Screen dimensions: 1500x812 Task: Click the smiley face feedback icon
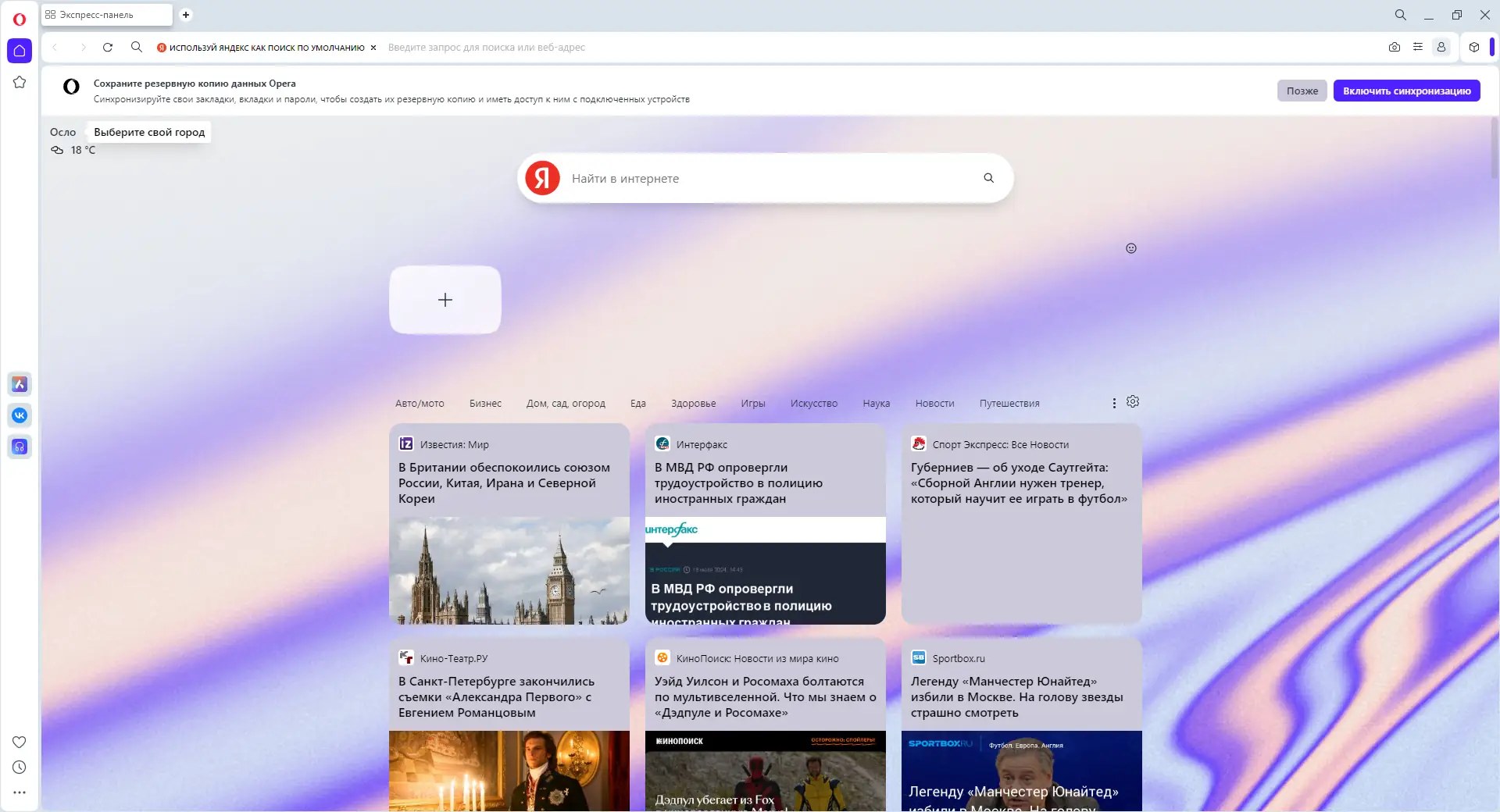click(x=1131, y=248)
